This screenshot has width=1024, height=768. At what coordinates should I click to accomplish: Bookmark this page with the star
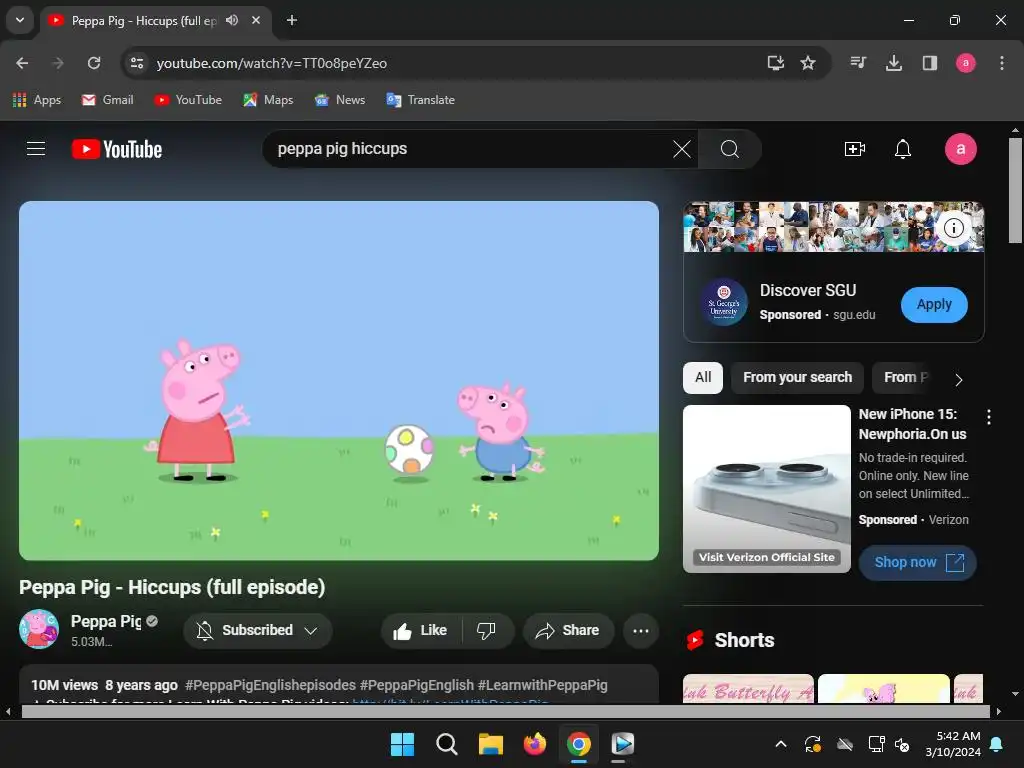coord(808,63)
